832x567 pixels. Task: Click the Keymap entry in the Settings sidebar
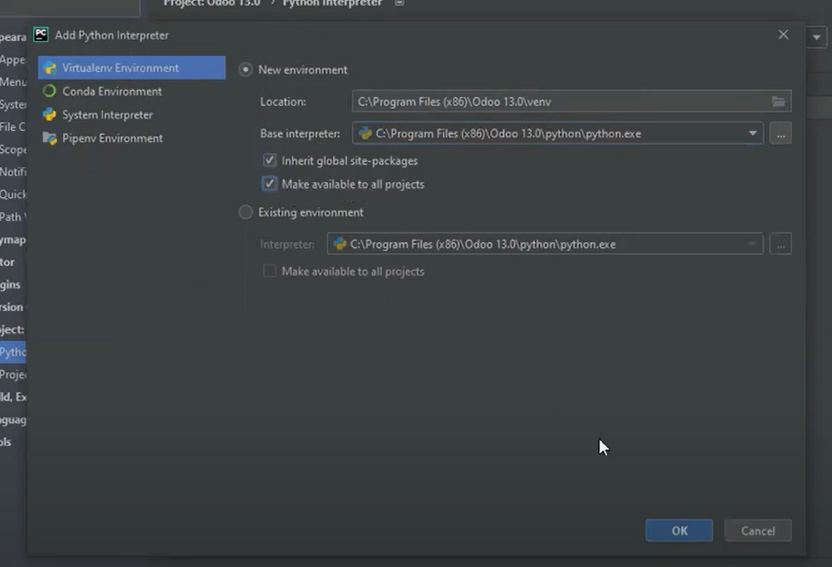(13, 240)
